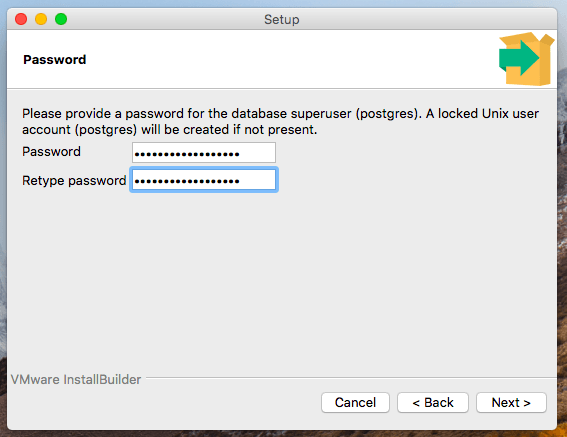The image size is (567, 437).
Task: Click the white header banner area
Action: coord(282,59)
